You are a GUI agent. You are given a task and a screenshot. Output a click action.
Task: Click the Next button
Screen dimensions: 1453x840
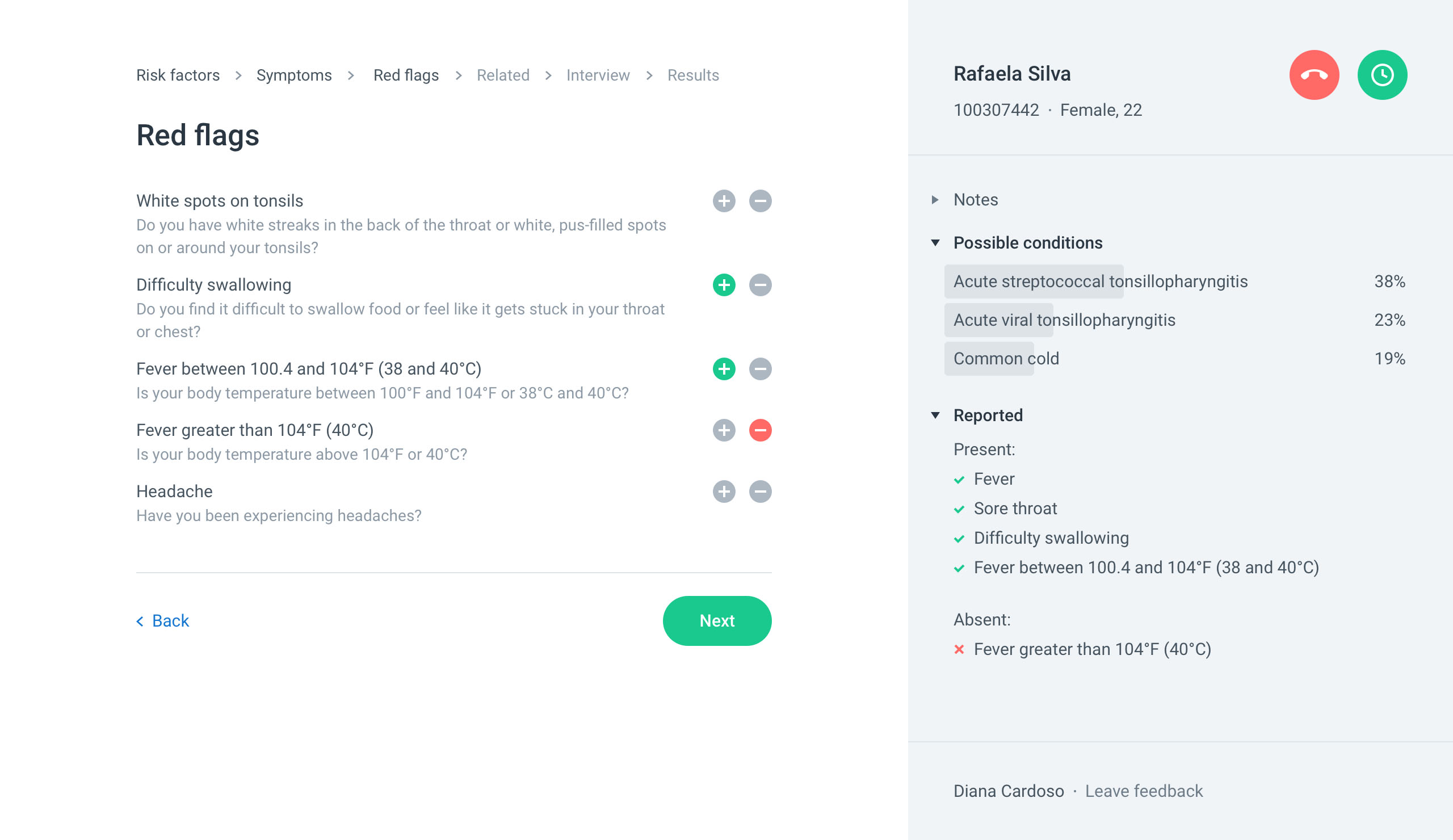[717, 621]
